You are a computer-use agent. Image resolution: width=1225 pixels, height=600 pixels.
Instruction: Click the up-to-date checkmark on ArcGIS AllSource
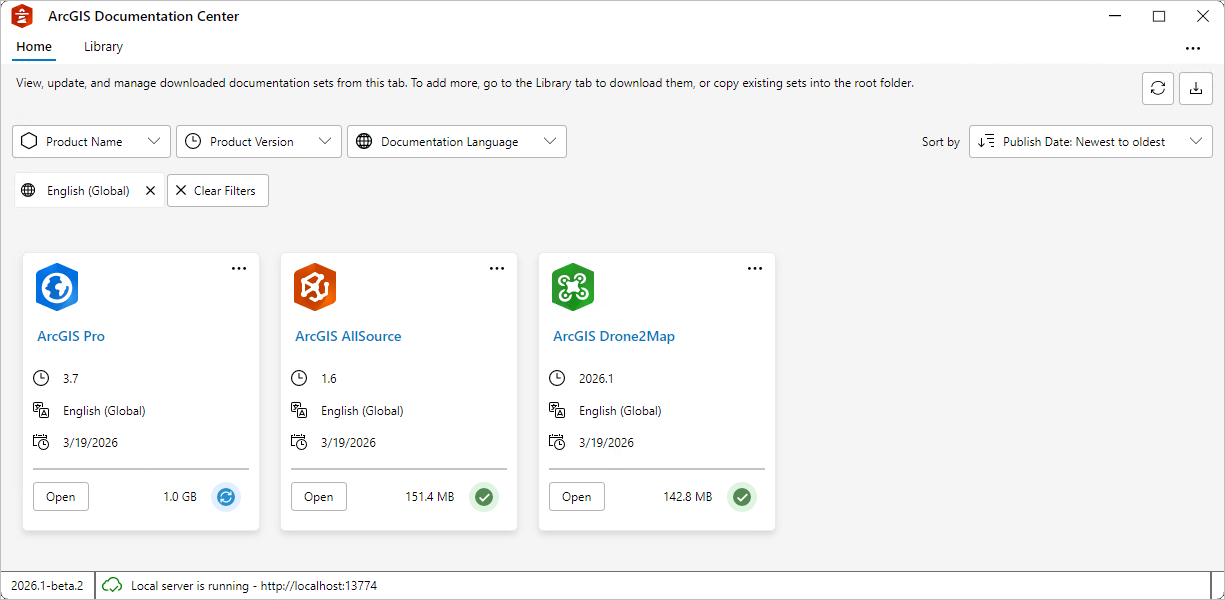pos(484,497)
